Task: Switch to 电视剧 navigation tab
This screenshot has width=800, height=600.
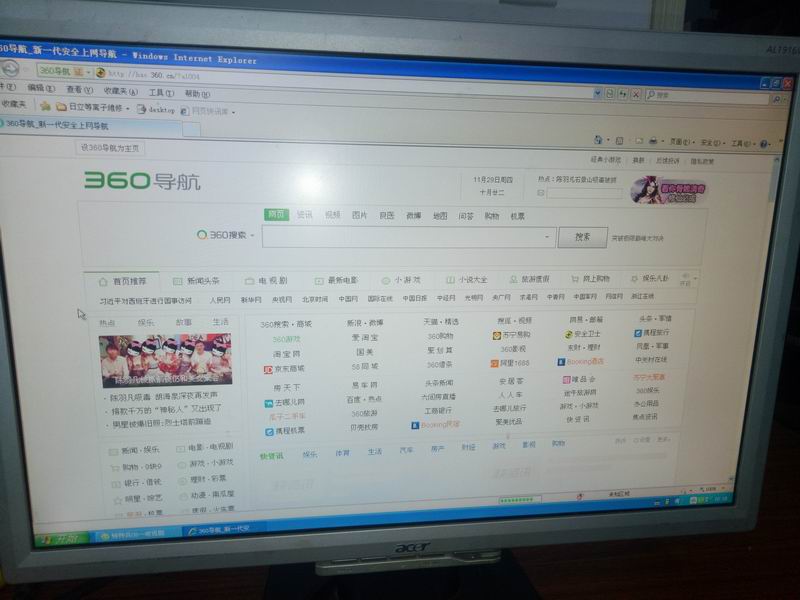Action: (266, 281)
